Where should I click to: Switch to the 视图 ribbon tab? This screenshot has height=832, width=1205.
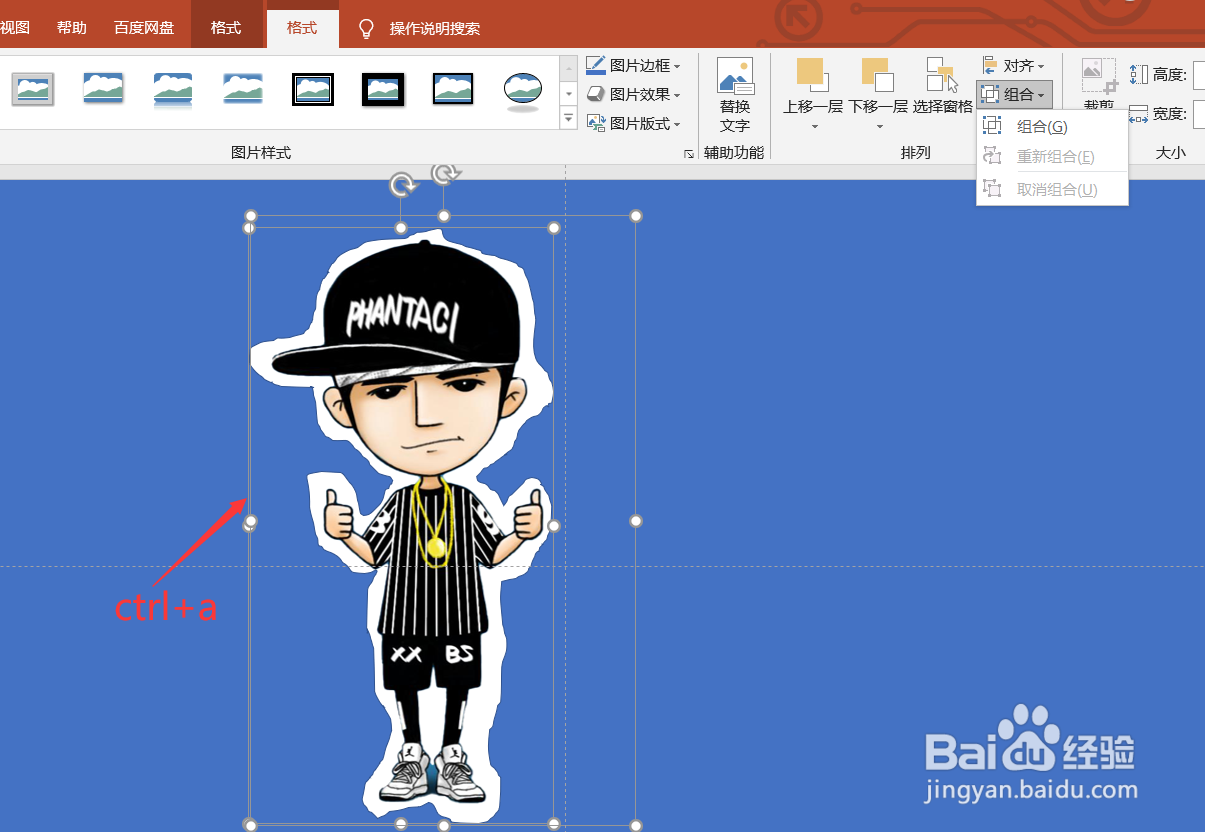[x=15, y=28]
